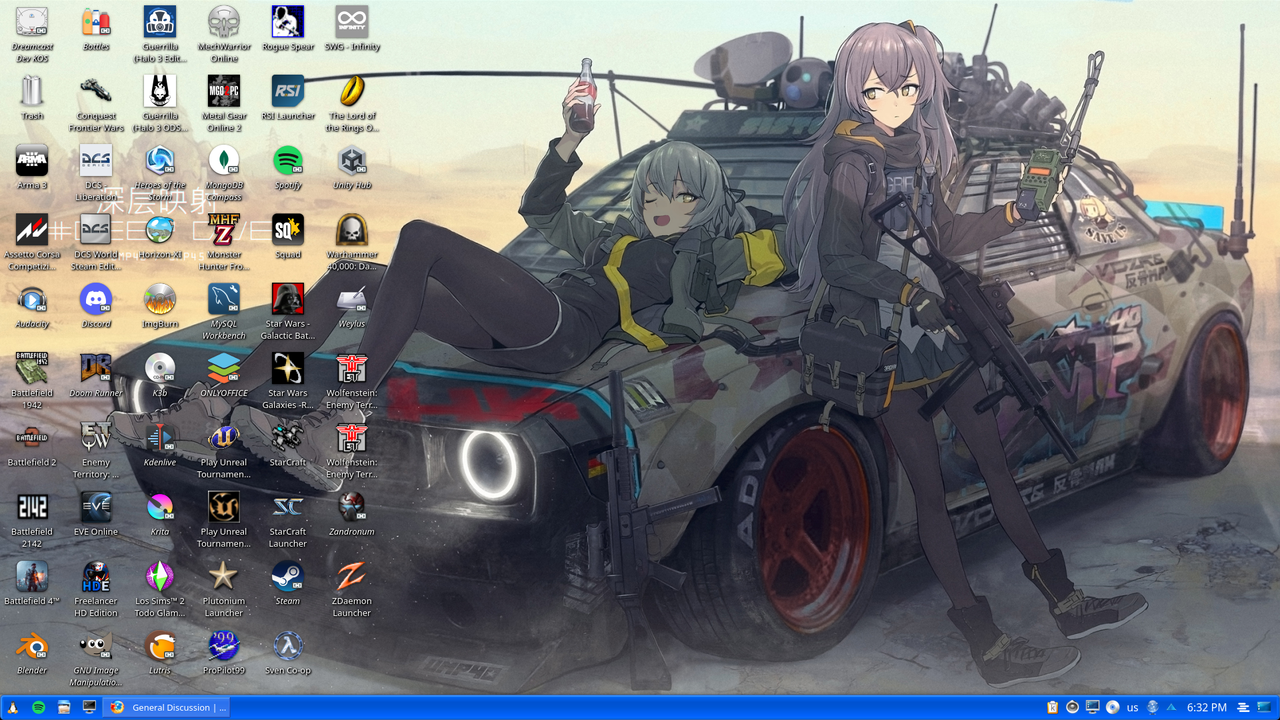
Task: Open the Battlefield 4 desktop icon
Action: tap(32, 574)
